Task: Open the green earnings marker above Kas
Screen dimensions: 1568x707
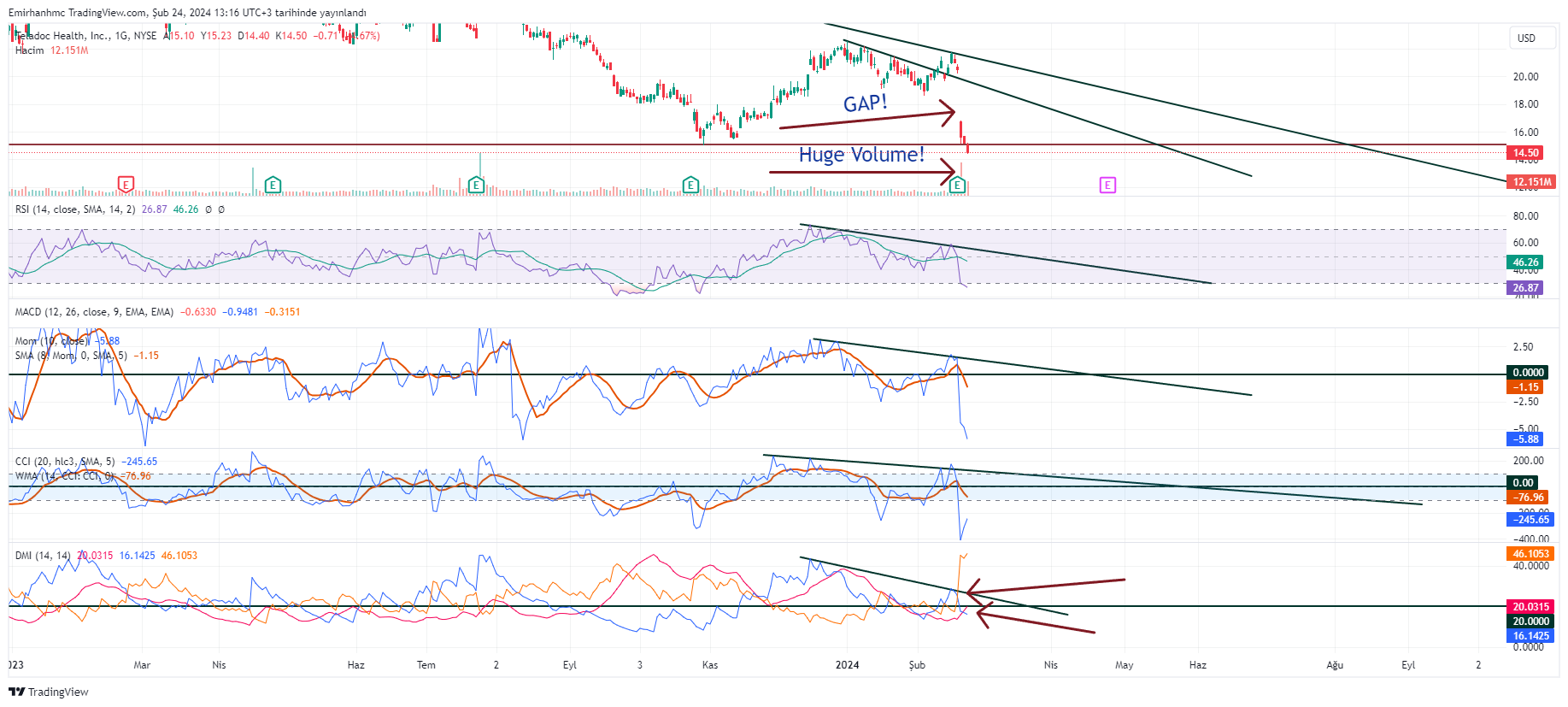Action: click(690, 185)
